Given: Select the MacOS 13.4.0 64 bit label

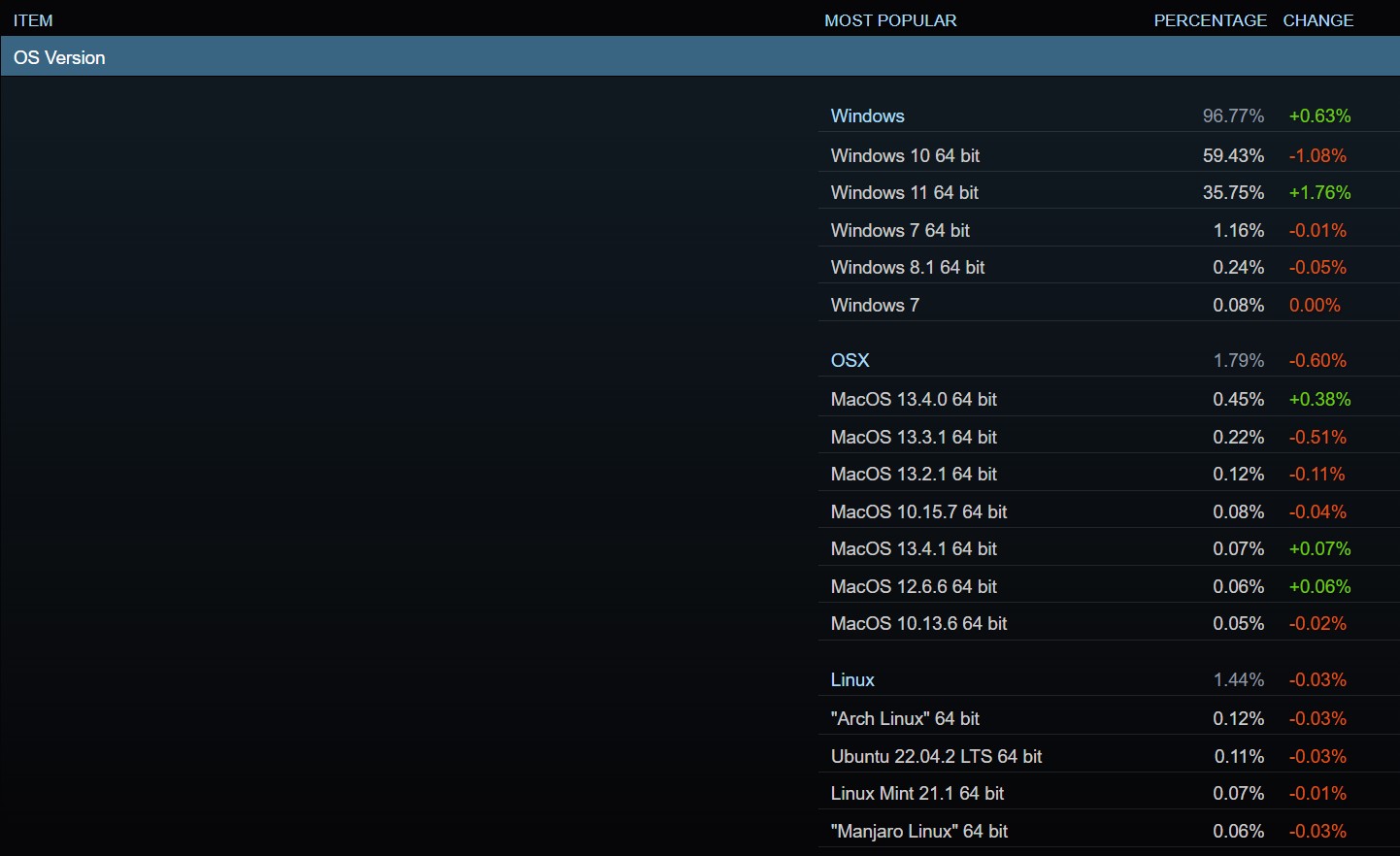Looking at the screenshot, I should 914,399.
